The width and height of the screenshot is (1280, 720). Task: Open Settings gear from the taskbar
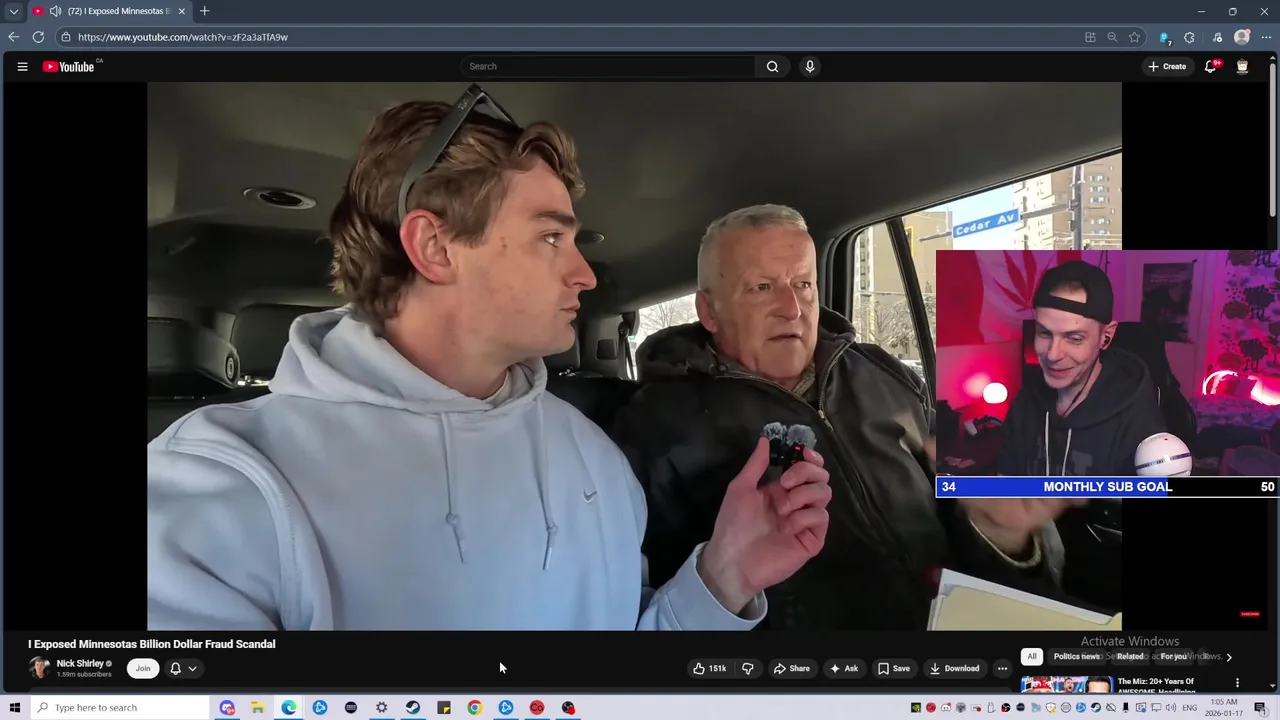tap(382, 708)
